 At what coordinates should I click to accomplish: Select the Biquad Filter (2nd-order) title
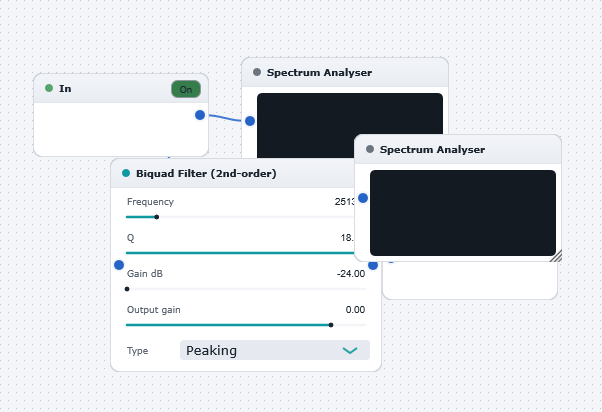click(x=206, y=174)
